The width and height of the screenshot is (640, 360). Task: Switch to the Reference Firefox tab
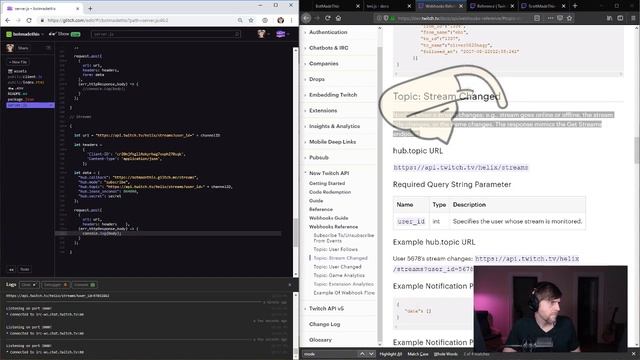click(492, 6)
